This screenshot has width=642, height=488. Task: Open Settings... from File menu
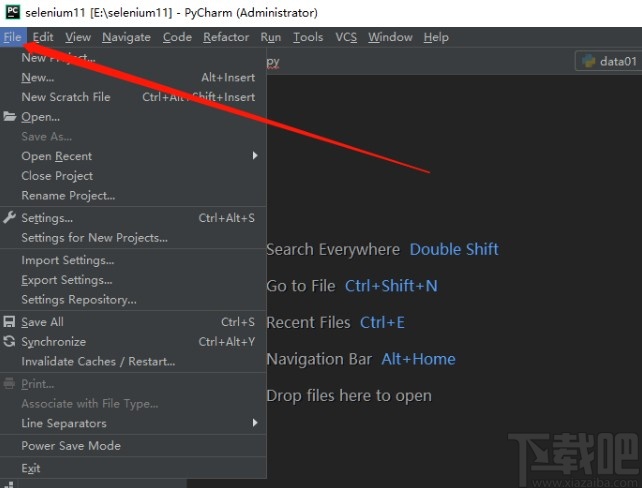[133, 218]
